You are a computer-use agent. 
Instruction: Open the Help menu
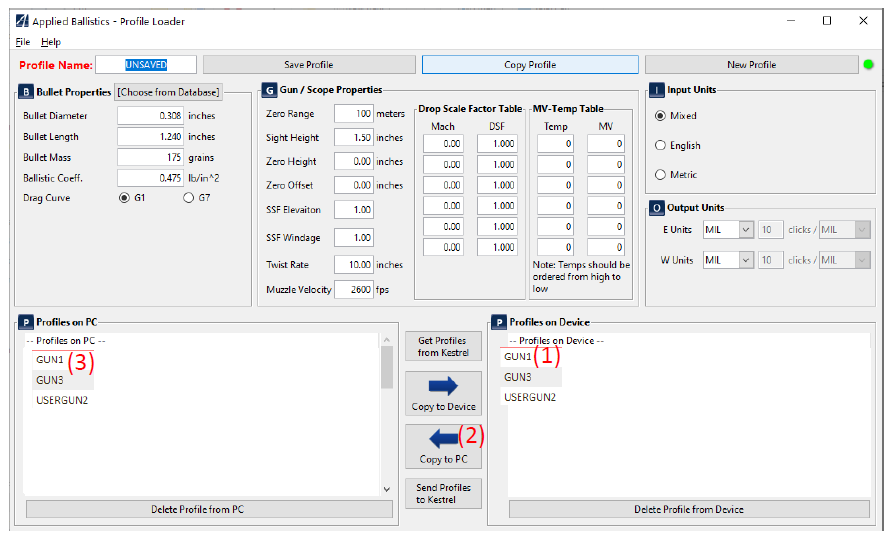[x=51, y=42]
